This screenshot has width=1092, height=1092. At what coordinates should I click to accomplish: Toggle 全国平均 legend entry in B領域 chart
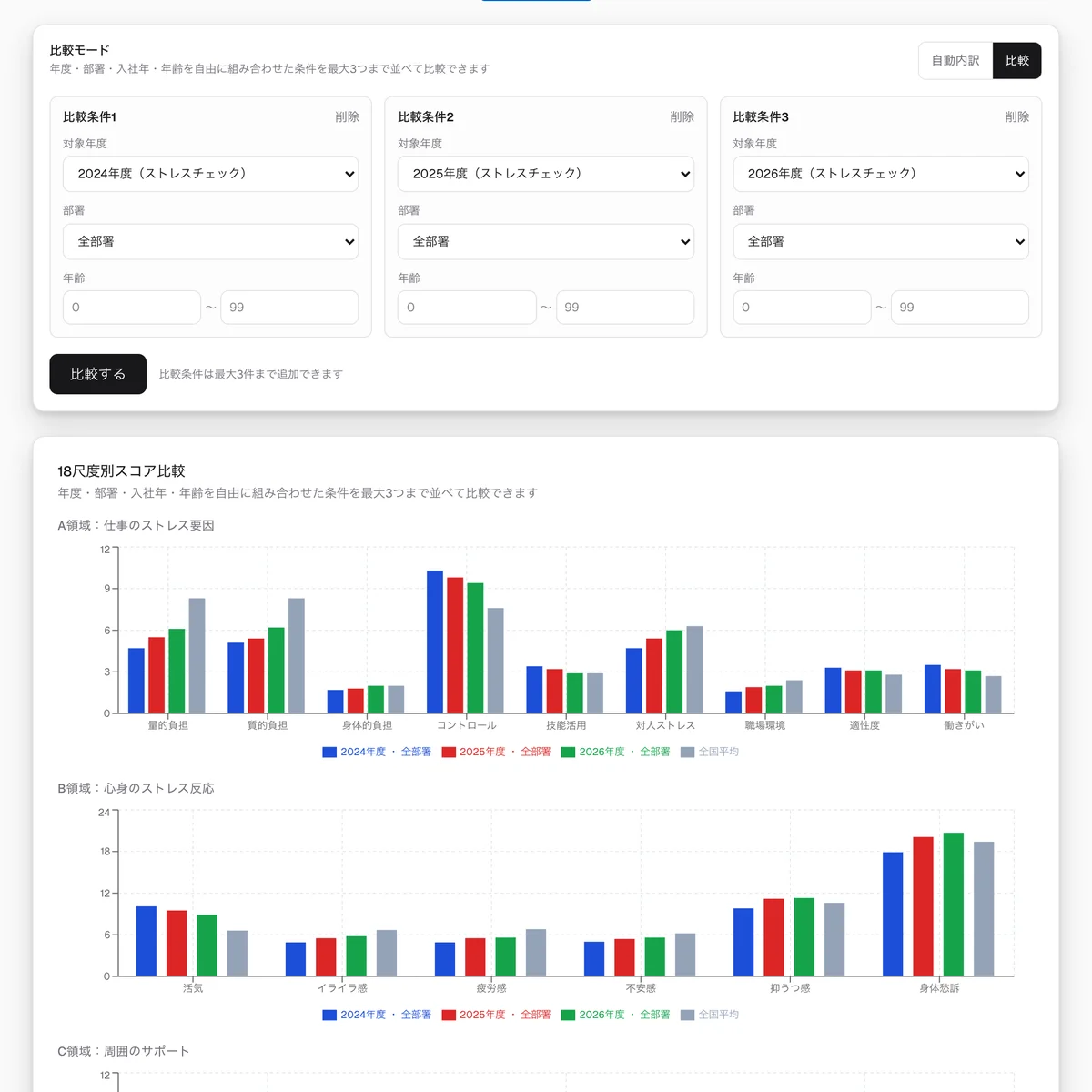click(710, 1016)
